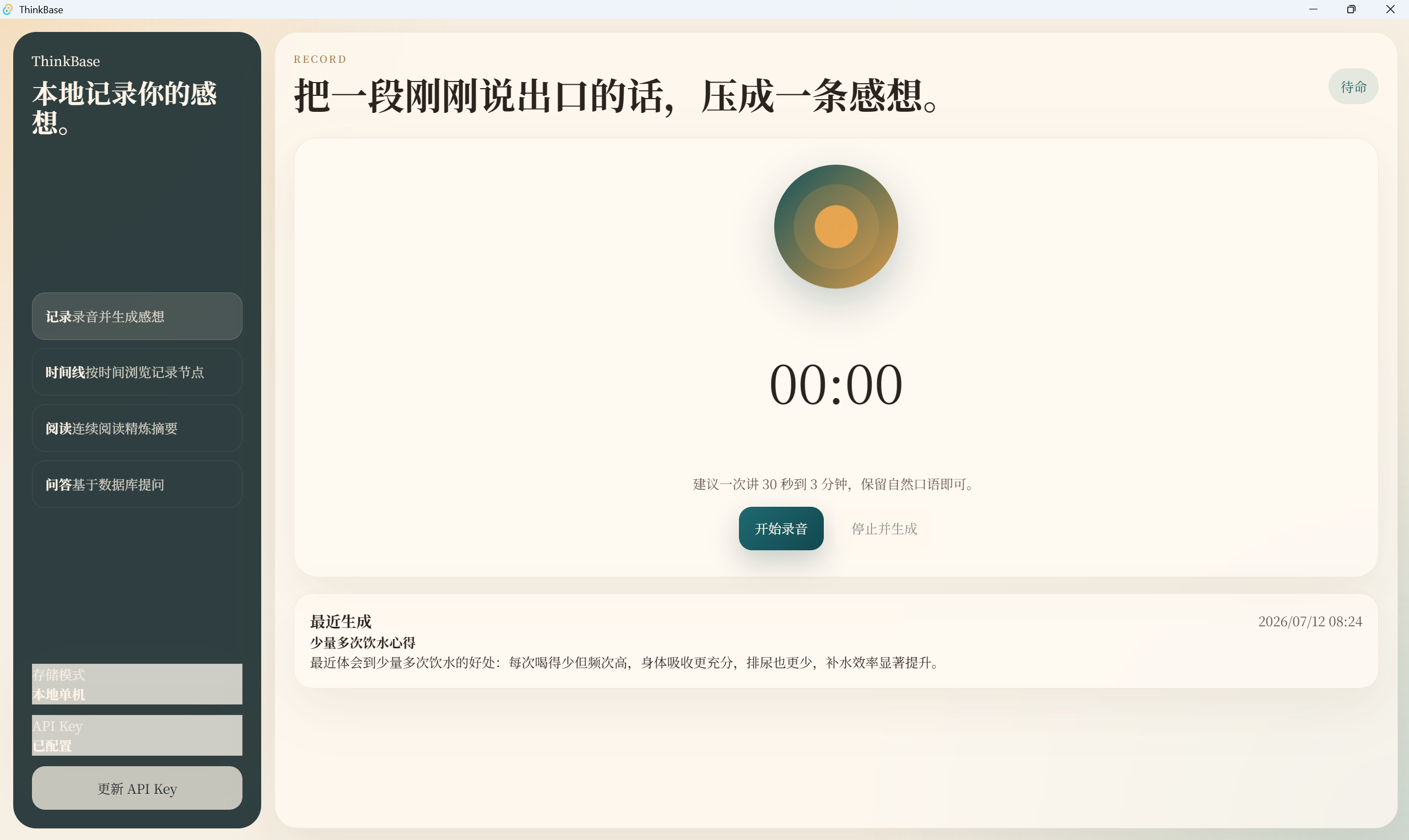Screen dimensions: 1409x840
Task: Minimize the ThinkBase window
Action: click(x=1313, y=9)
